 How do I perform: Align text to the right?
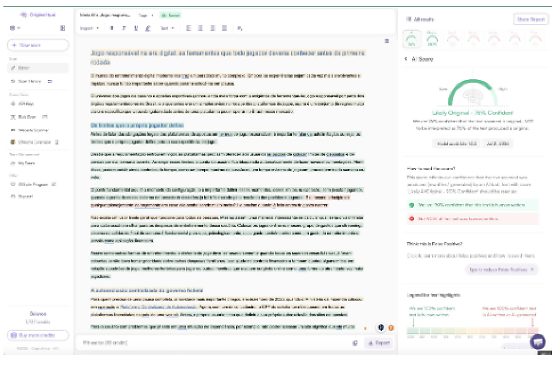click(212, 28)
